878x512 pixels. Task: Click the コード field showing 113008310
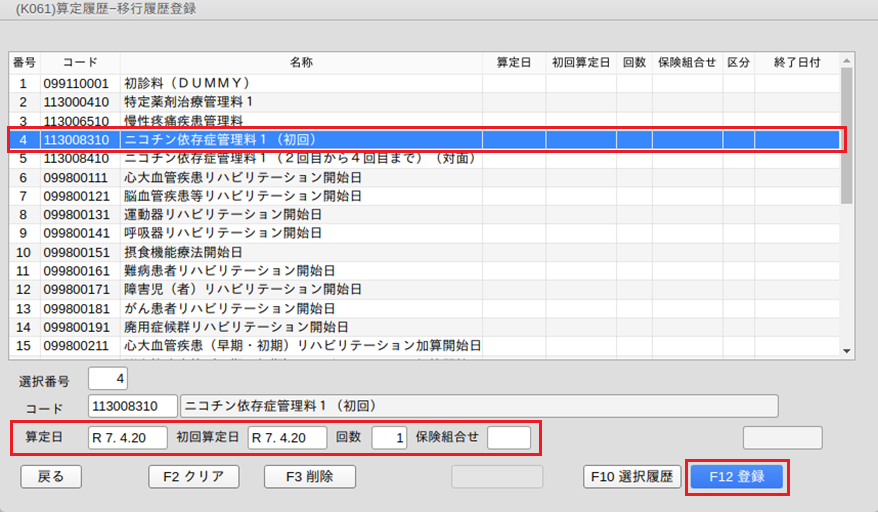coord(132,406)
